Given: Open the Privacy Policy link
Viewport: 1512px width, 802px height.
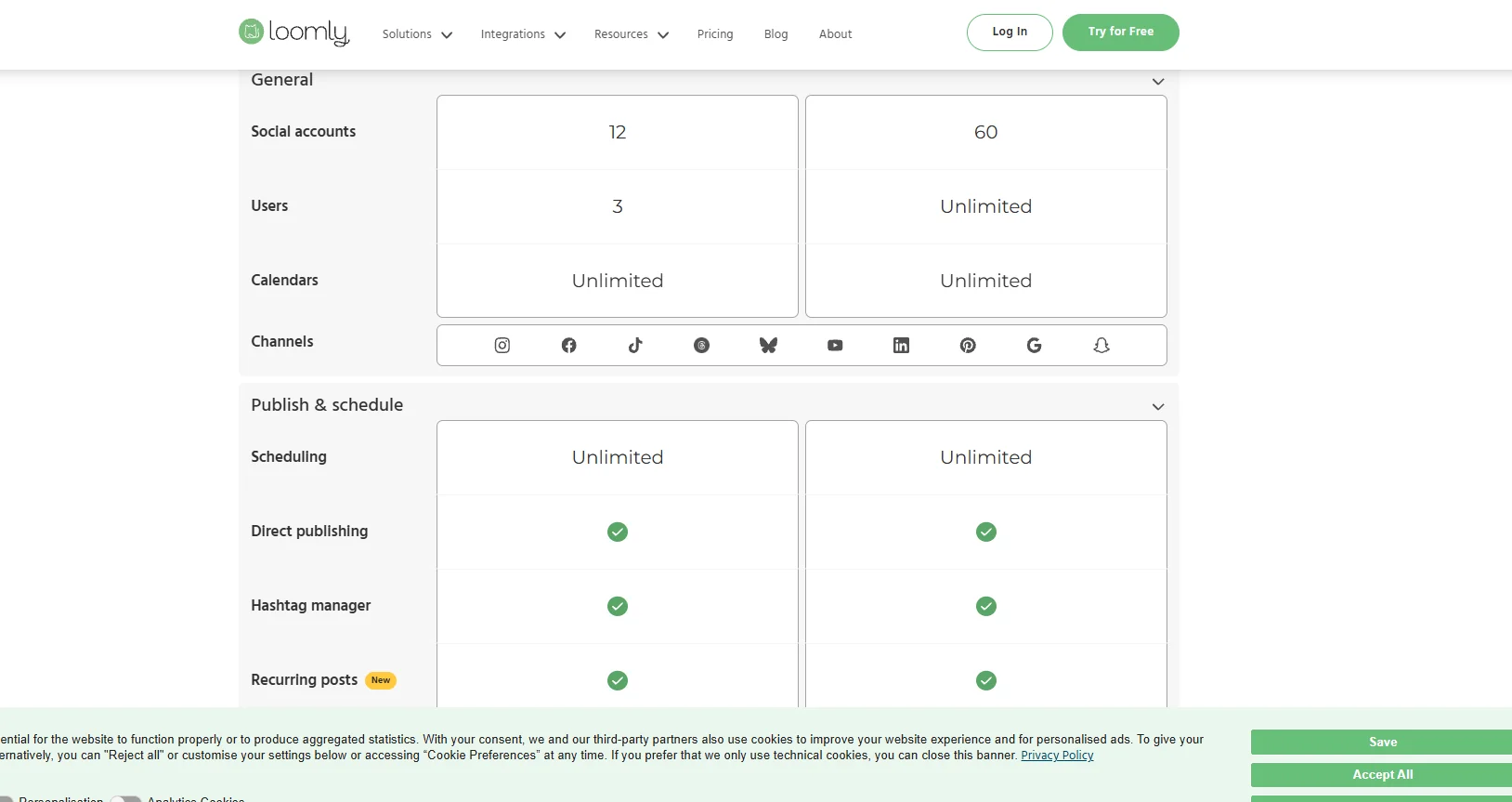Looking at the screenshot, I should pyautogui.click(x=1057, y=756).
